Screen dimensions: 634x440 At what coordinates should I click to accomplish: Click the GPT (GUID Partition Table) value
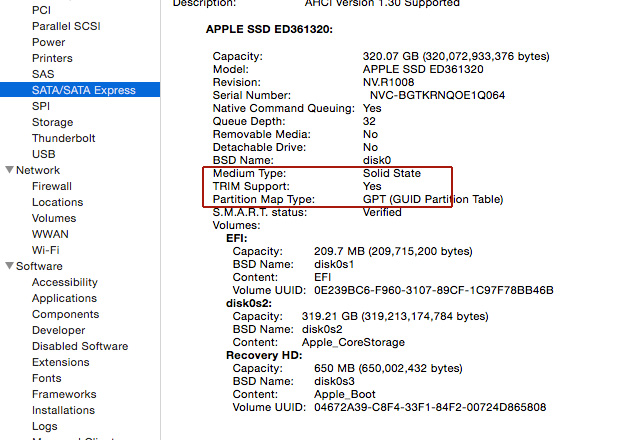pyautogui.click(x=433, y=199)
